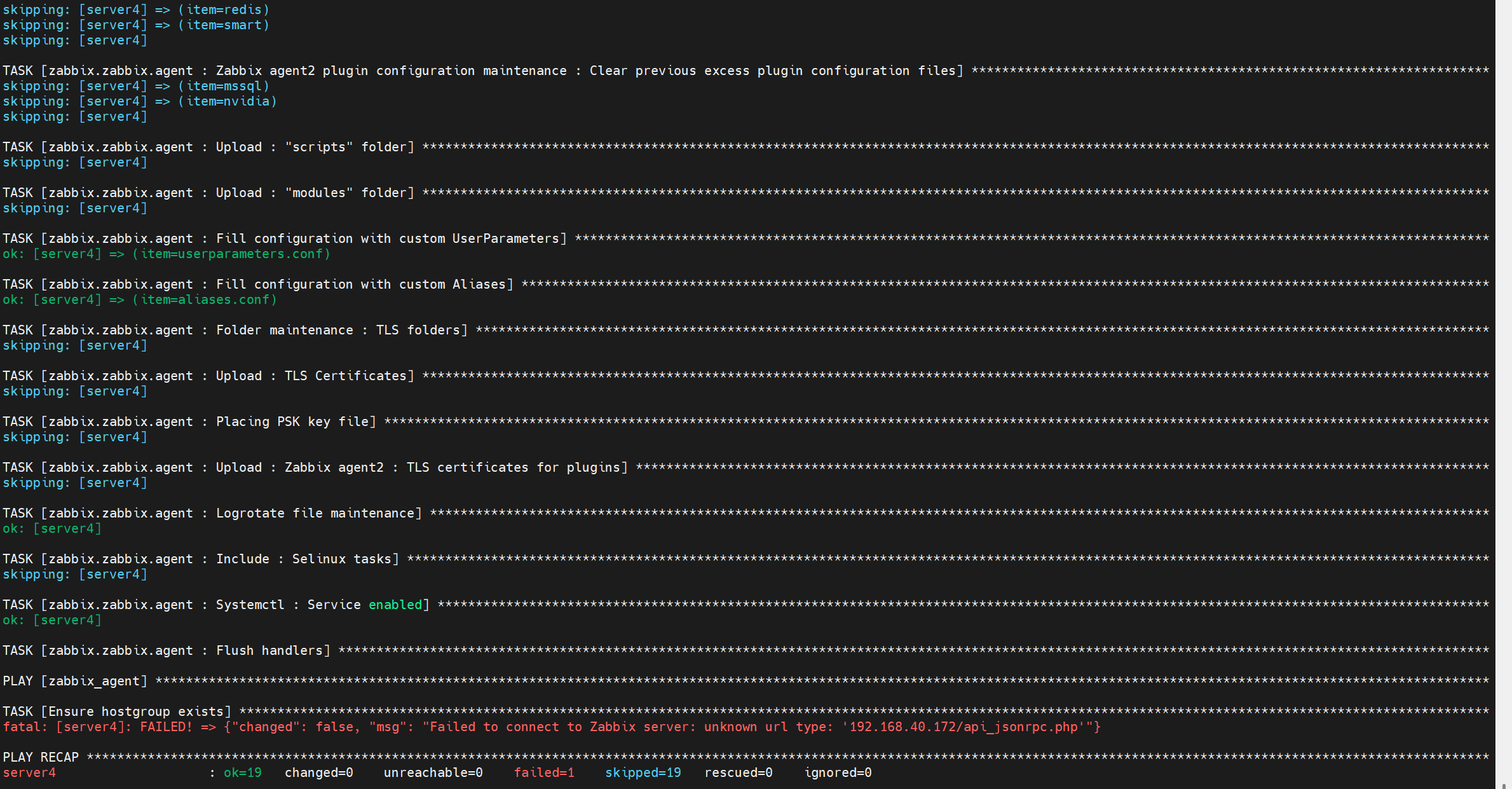Image resolution: width=1512 pixels, height=789 pixels.
Task: Select the ok line with item=aliases.conf
Action: pyautogui.click(x=140, y=299)
